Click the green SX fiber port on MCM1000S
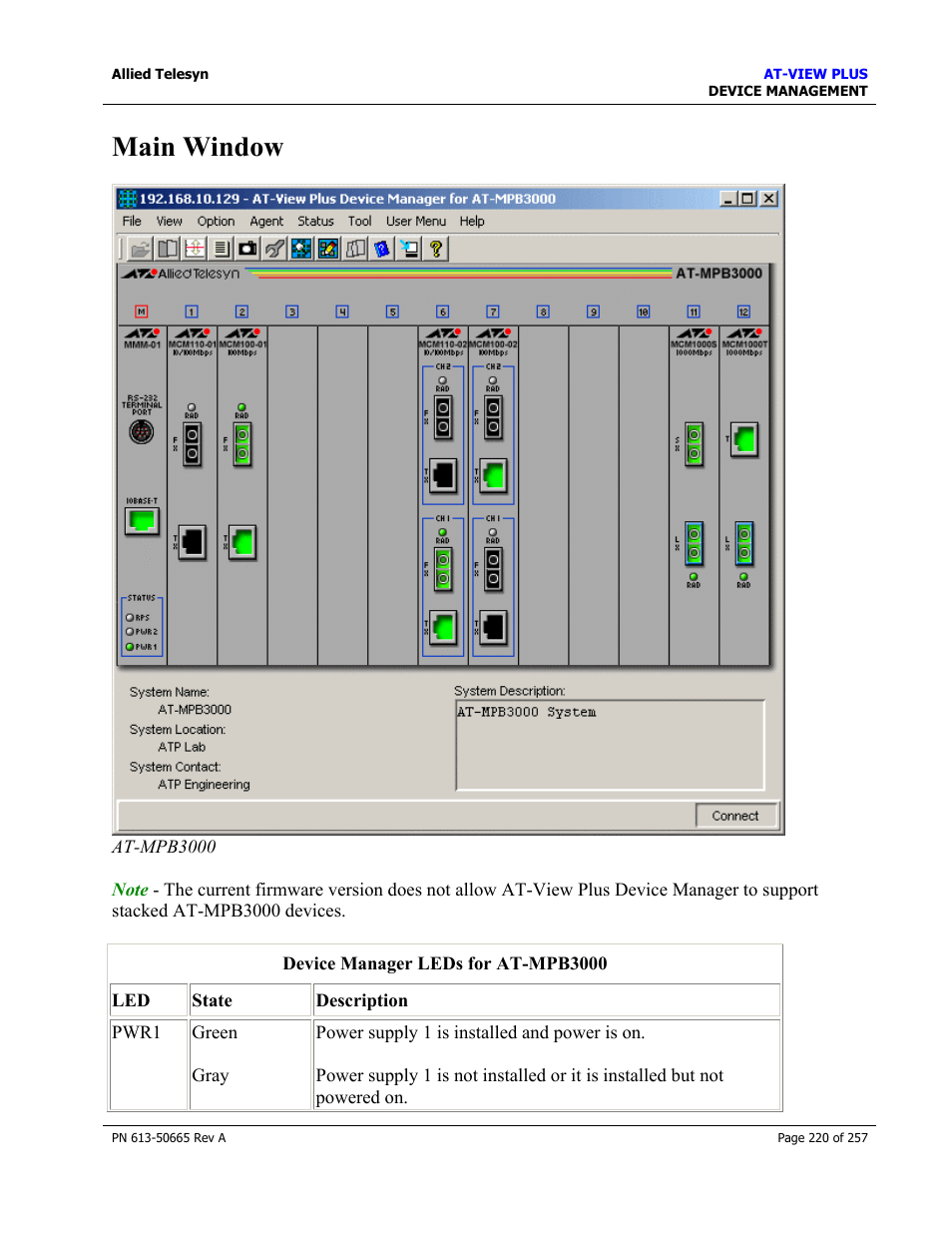The height and width of the screenshot is (1233, 952). (x=695, y=445)
